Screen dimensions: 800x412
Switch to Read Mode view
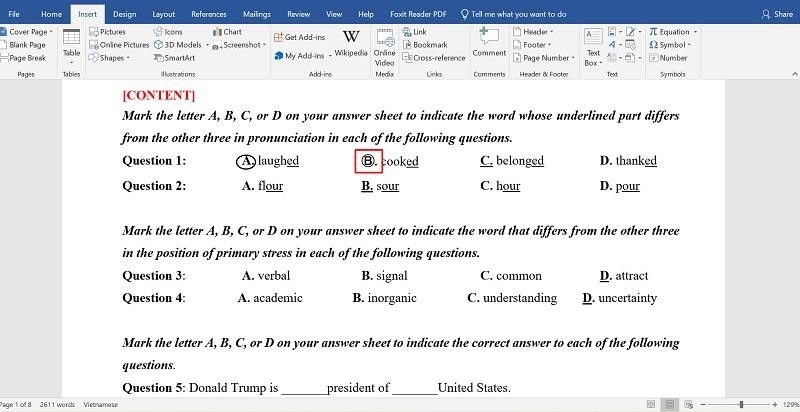[x=651, y=404]
